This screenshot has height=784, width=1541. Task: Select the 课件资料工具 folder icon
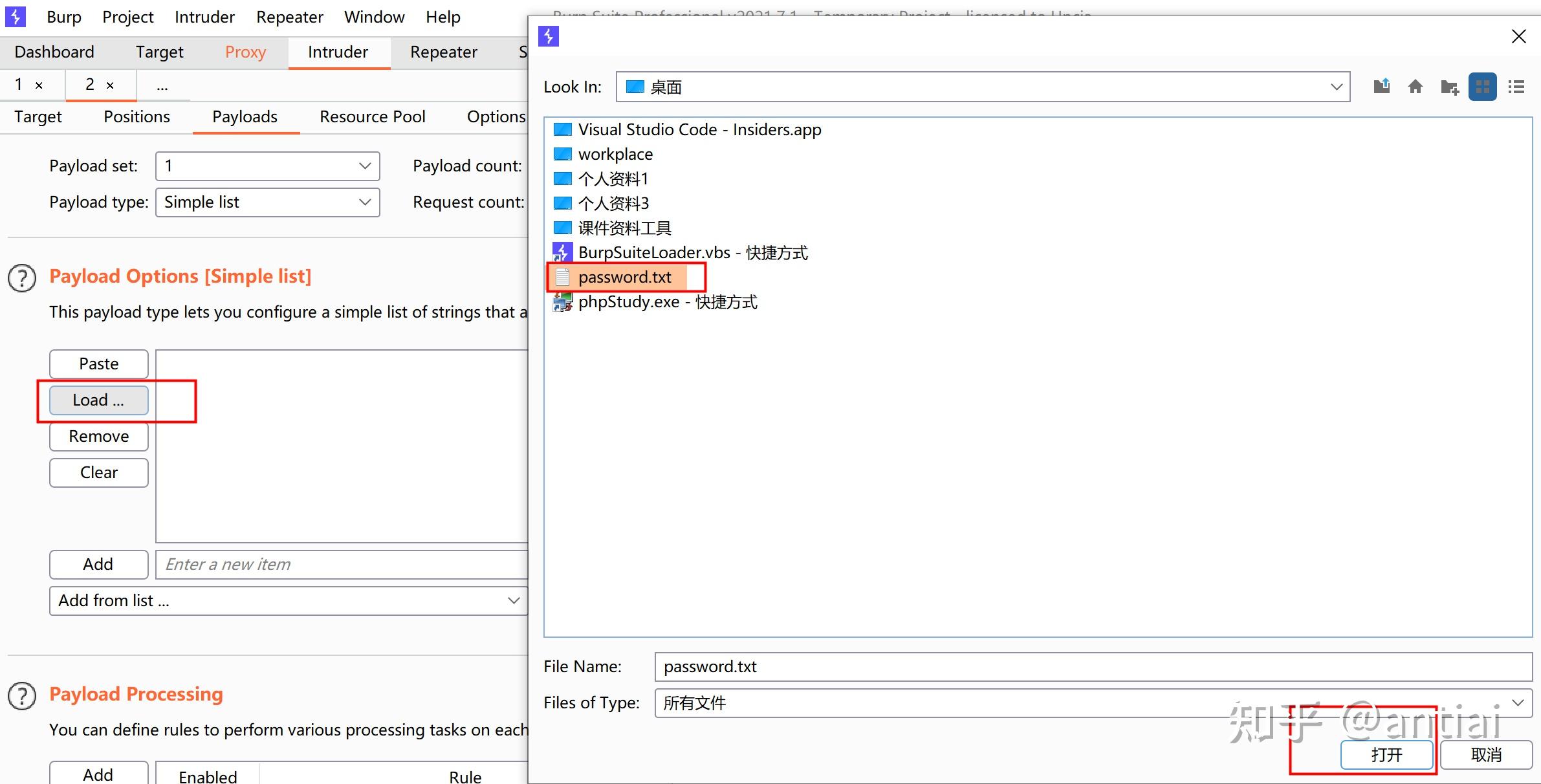tap(563, 228)
